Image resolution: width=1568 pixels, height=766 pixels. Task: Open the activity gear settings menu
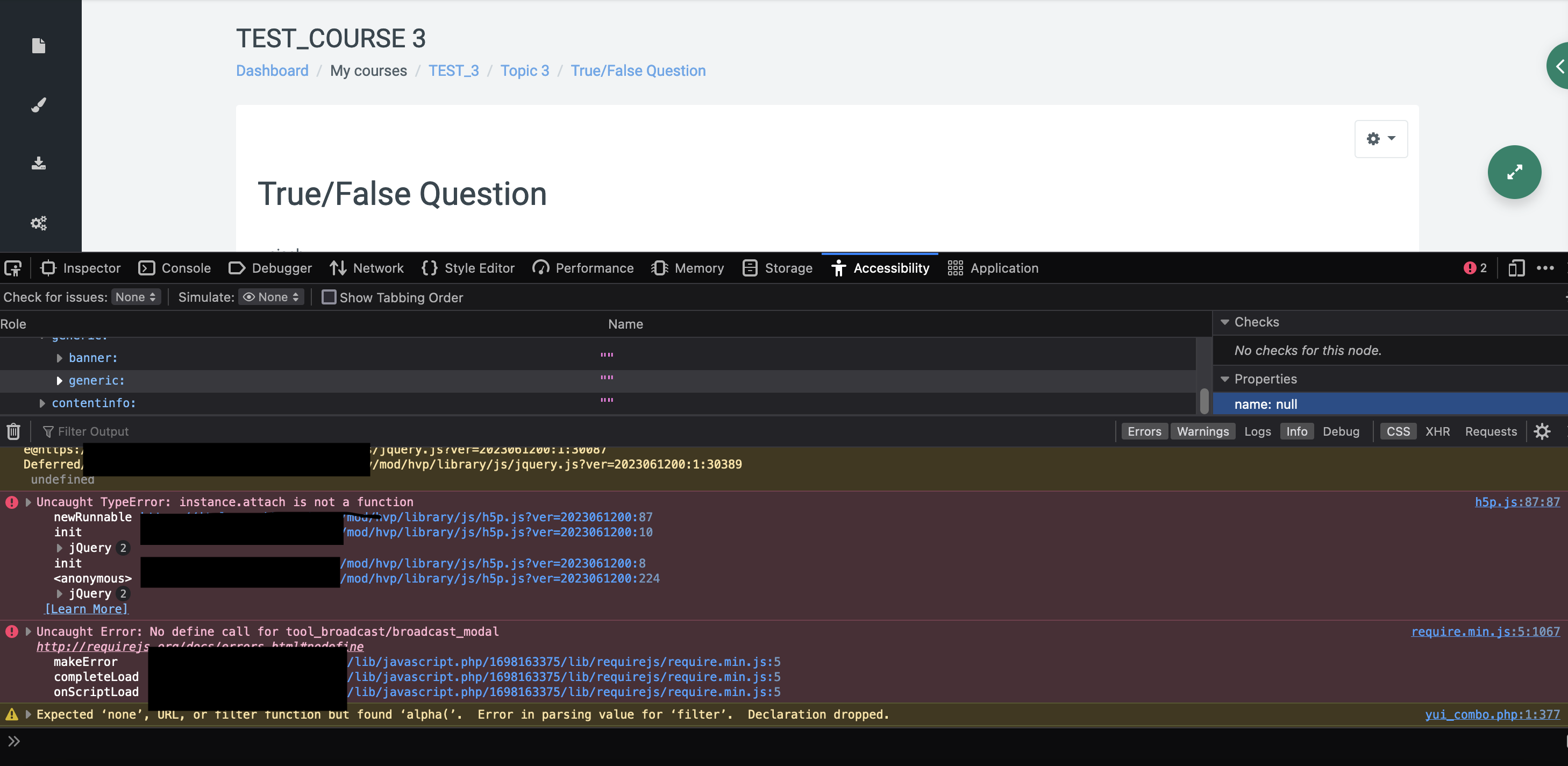[1380, 139]
